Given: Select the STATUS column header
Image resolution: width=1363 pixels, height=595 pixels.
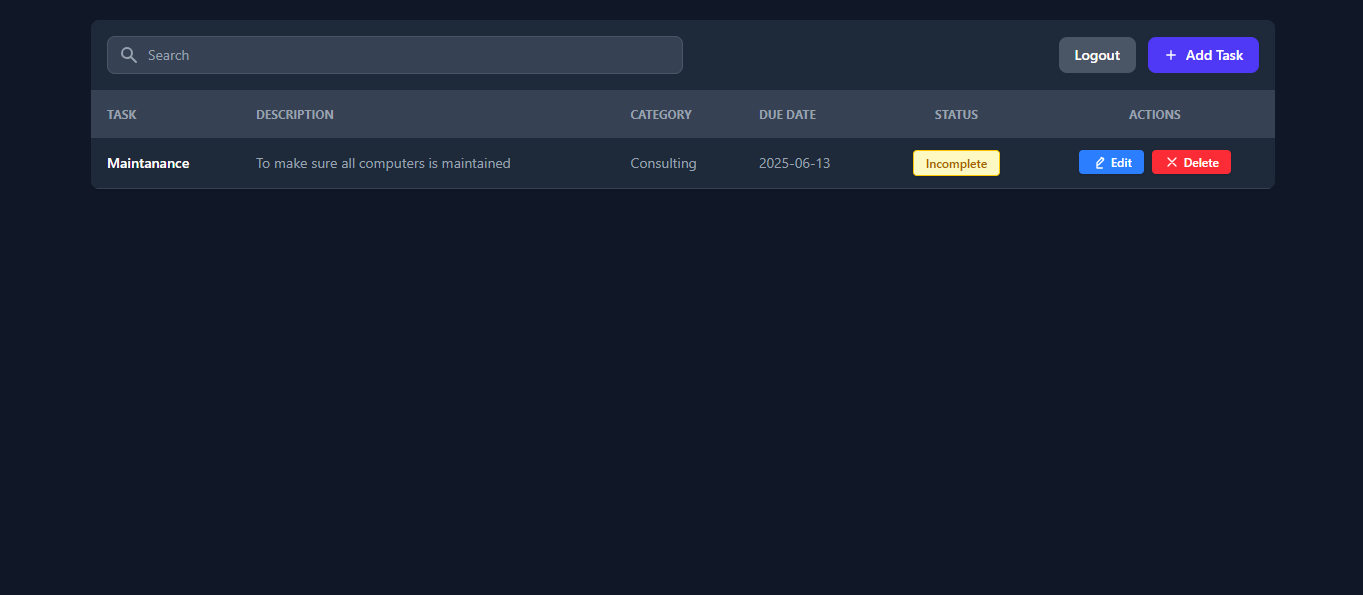Looking at the screenshot, I should point(955,114).
